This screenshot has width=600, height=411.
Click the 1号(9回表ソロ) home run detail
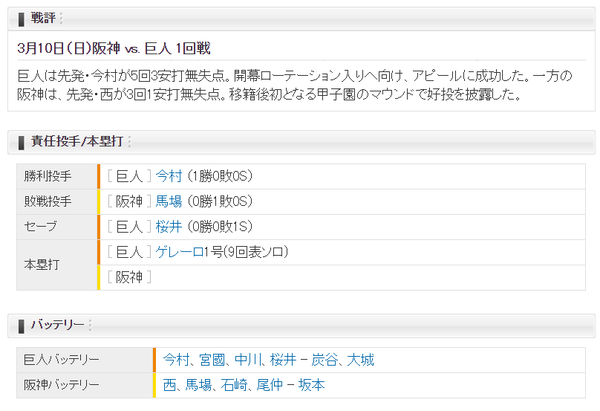coord(246,252)
